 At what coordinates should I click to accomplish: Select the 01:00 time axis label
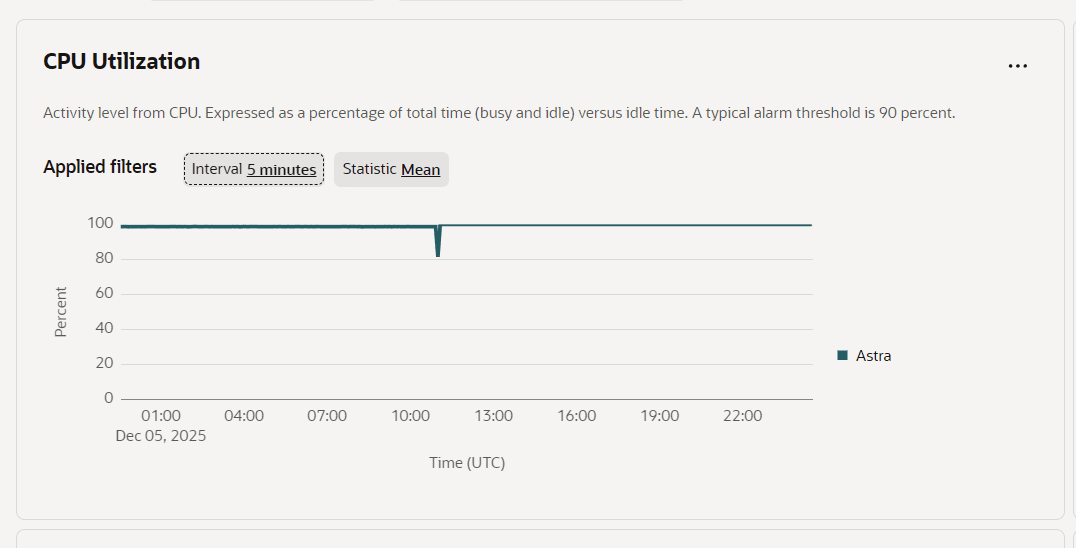160,416
